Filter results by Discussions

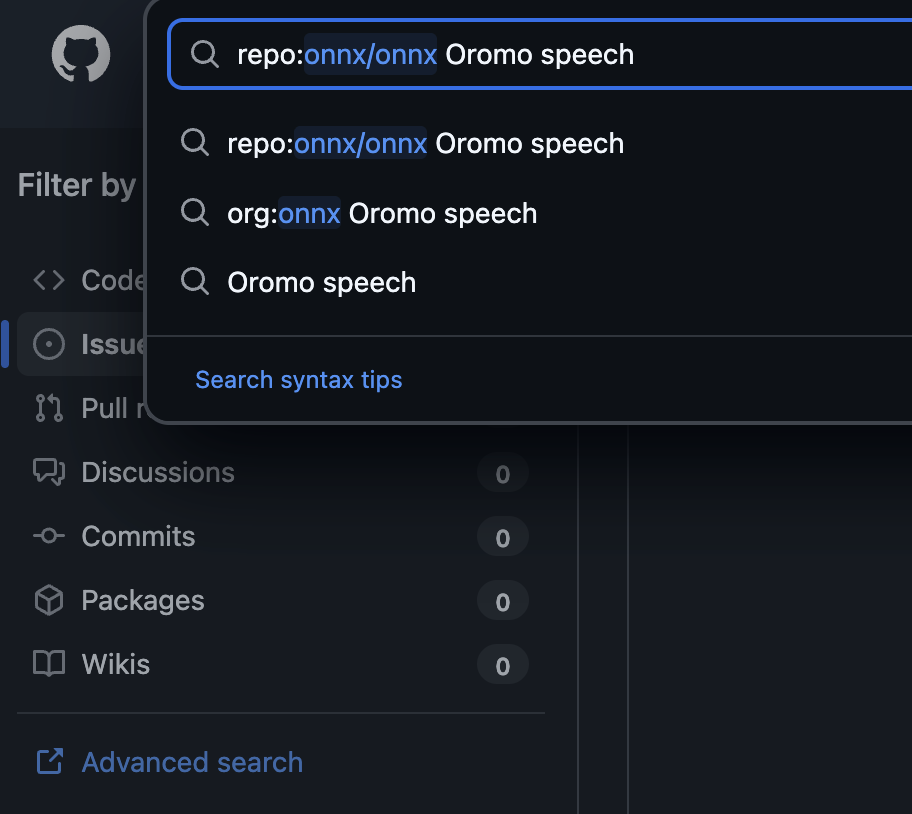click(158, 472)
